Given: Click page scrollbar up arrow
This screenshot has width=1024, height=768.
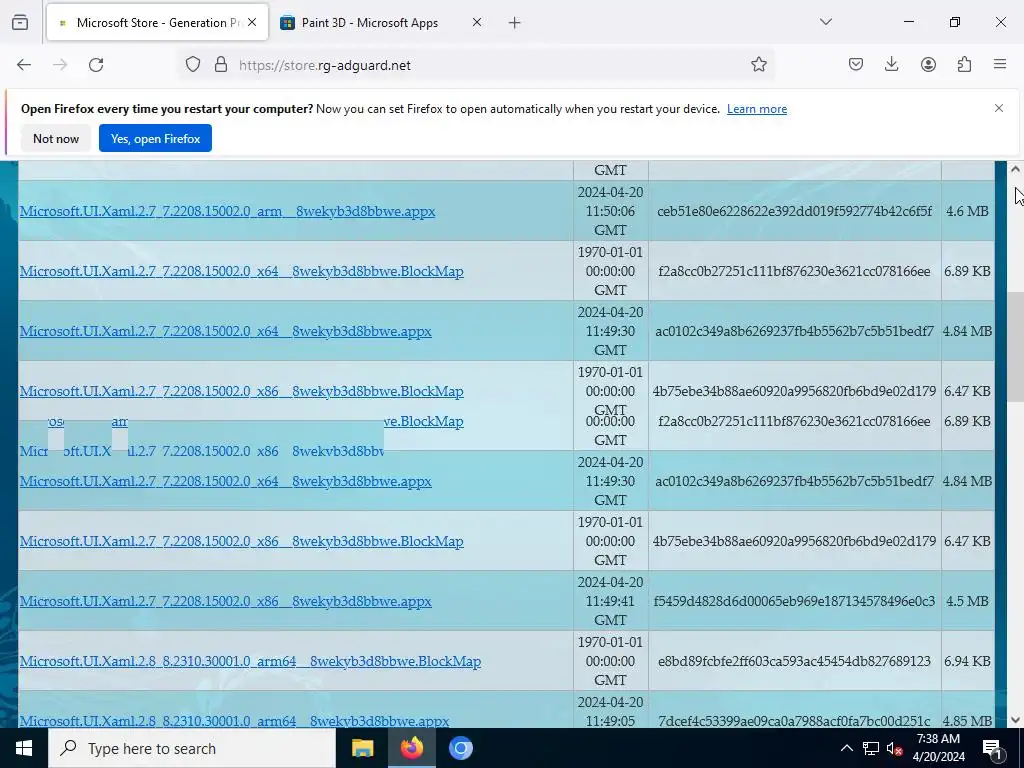Looking at the screenshot, I should [1015, 169].
